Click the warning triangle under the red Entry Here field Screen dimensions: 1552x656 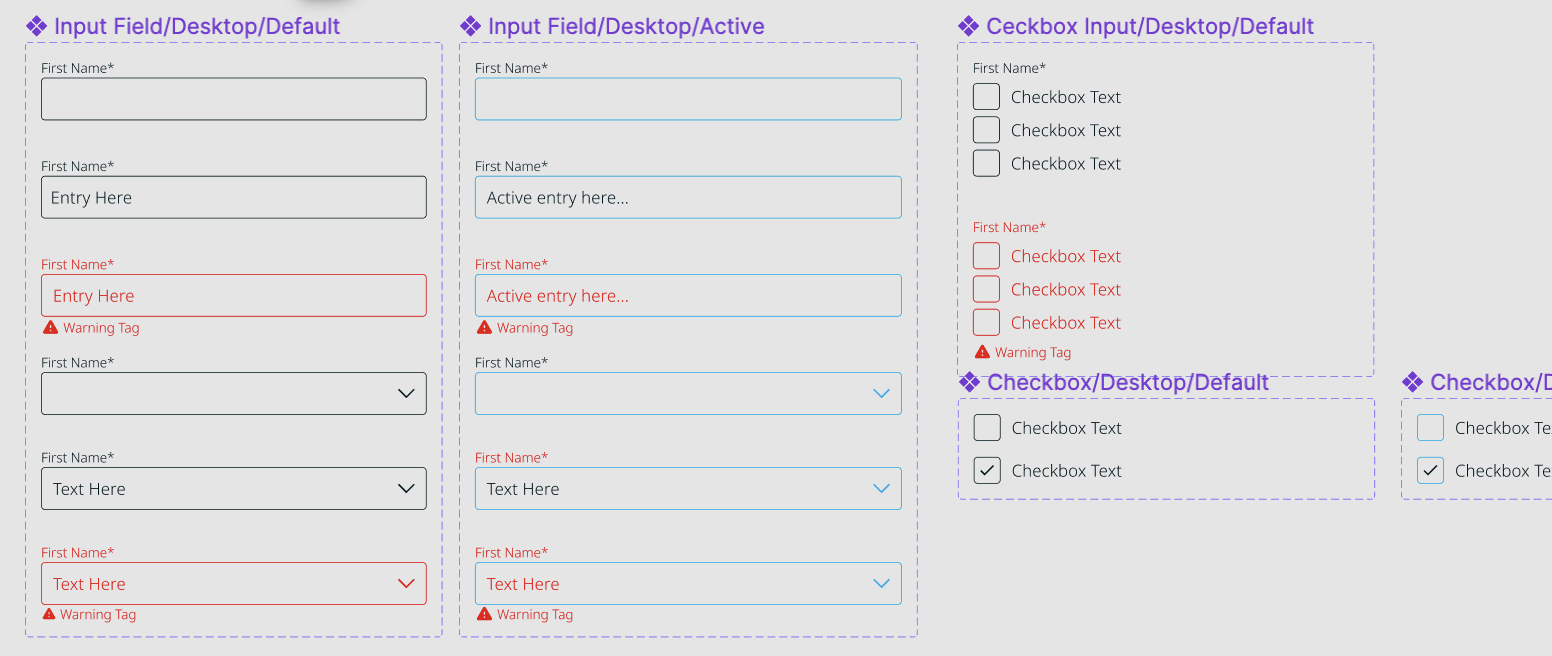(50, 328)
